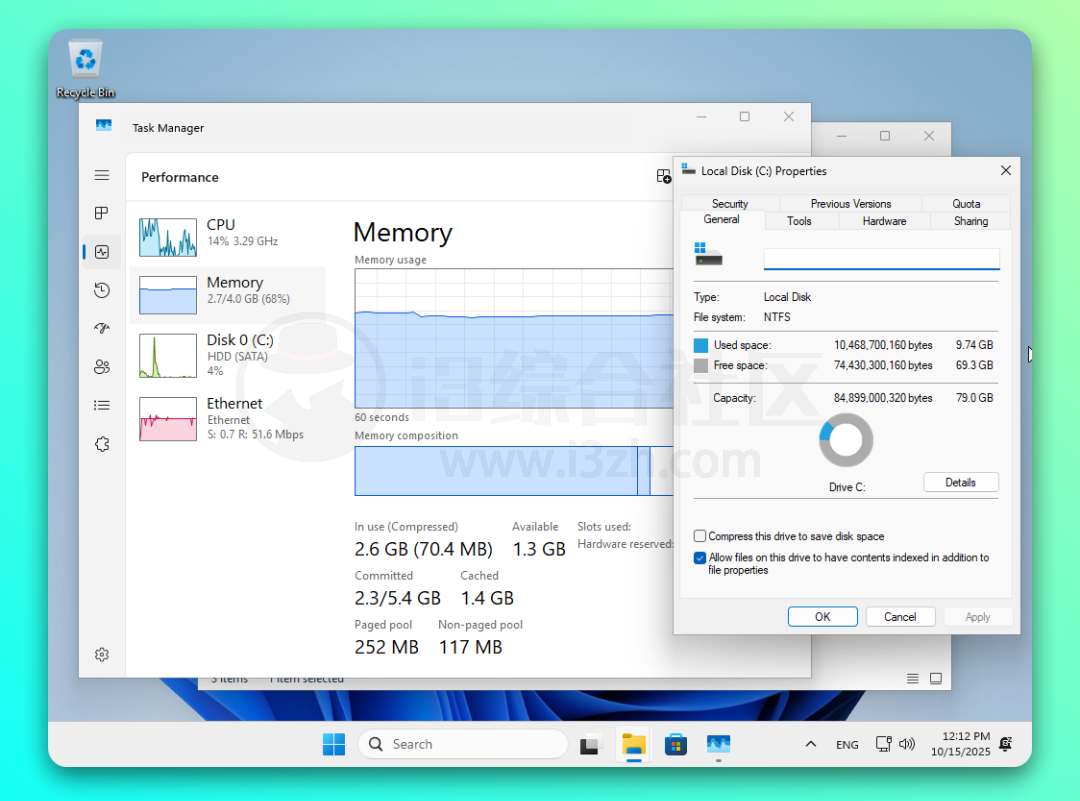Open the Processes page icon in sidebar

pyautogui.click(x=102, y=213)
